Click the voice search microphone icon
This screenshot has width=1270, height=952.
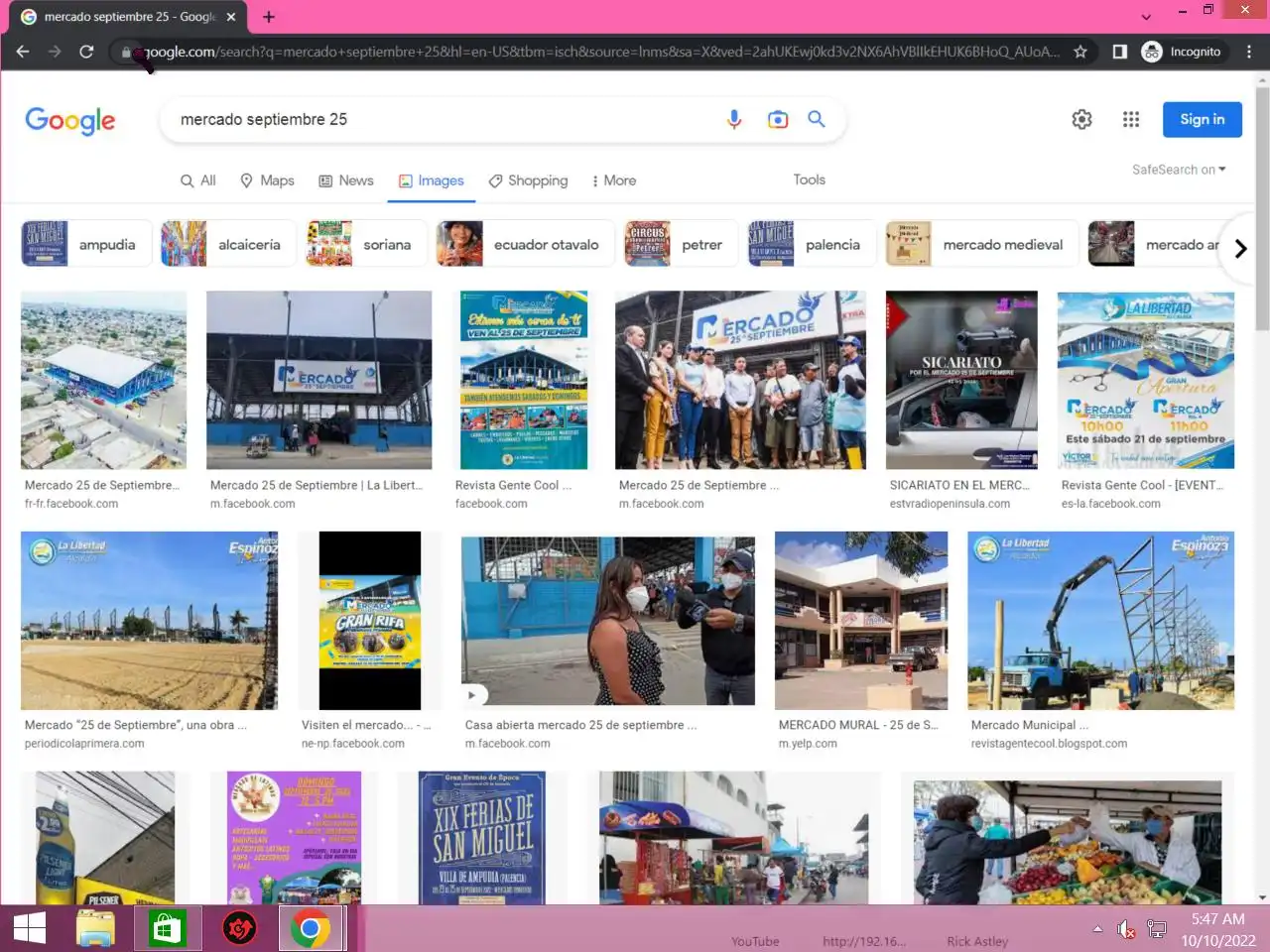pos(734,119)
